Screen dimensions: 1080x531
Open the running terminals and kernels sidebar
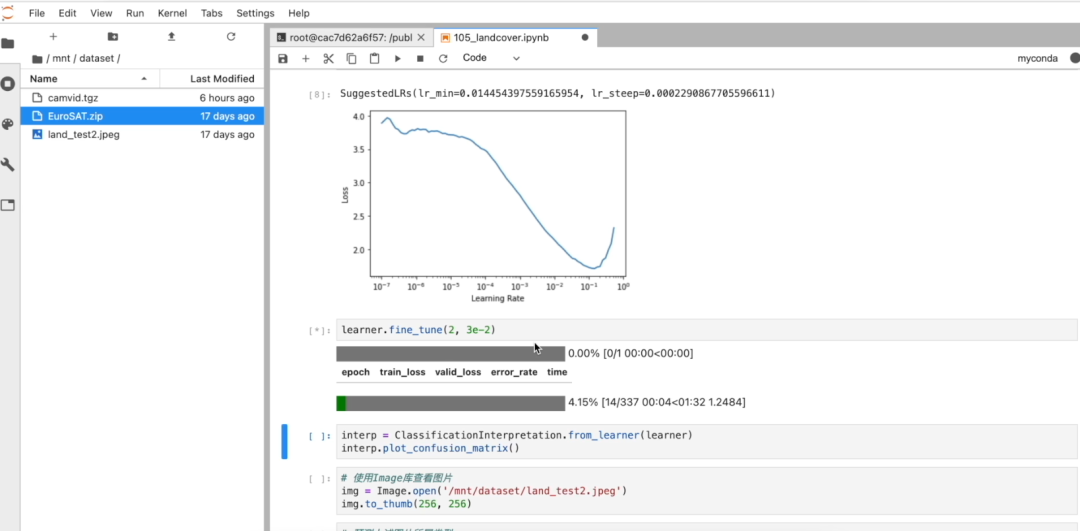pos(8,84)
